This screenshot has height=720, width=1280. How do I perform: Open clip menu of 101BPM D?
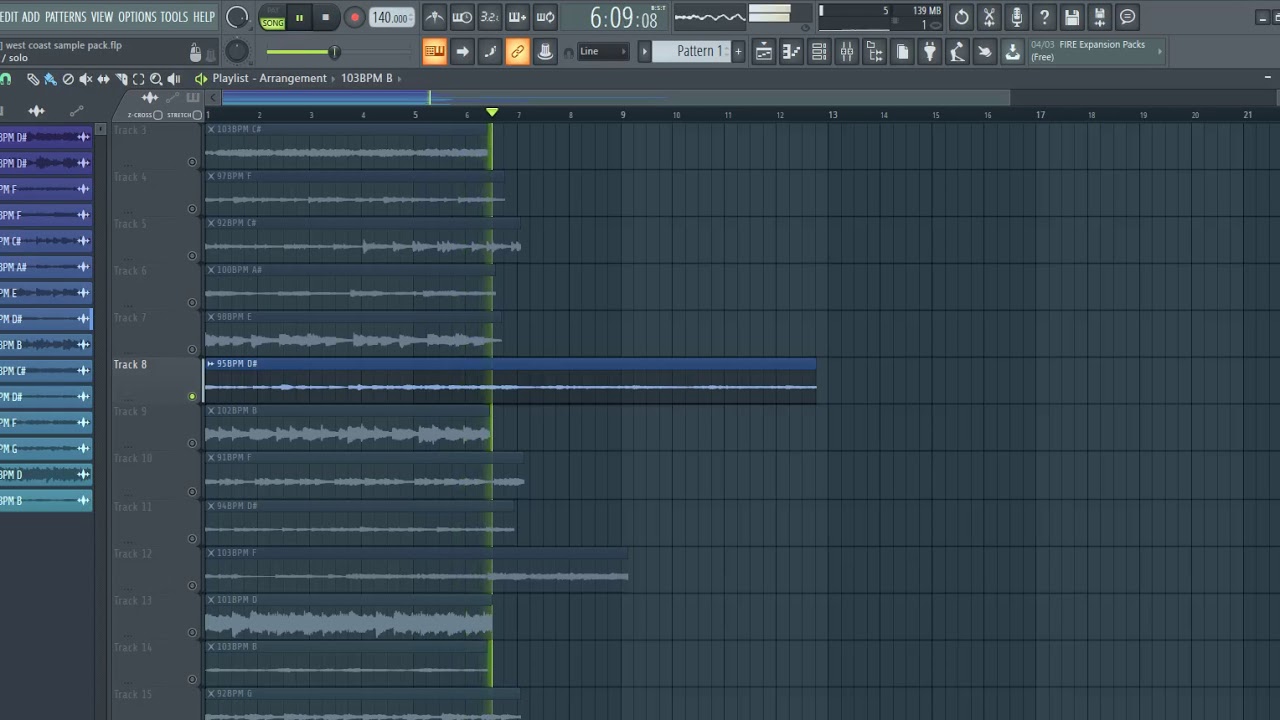(x=211, y=600)
